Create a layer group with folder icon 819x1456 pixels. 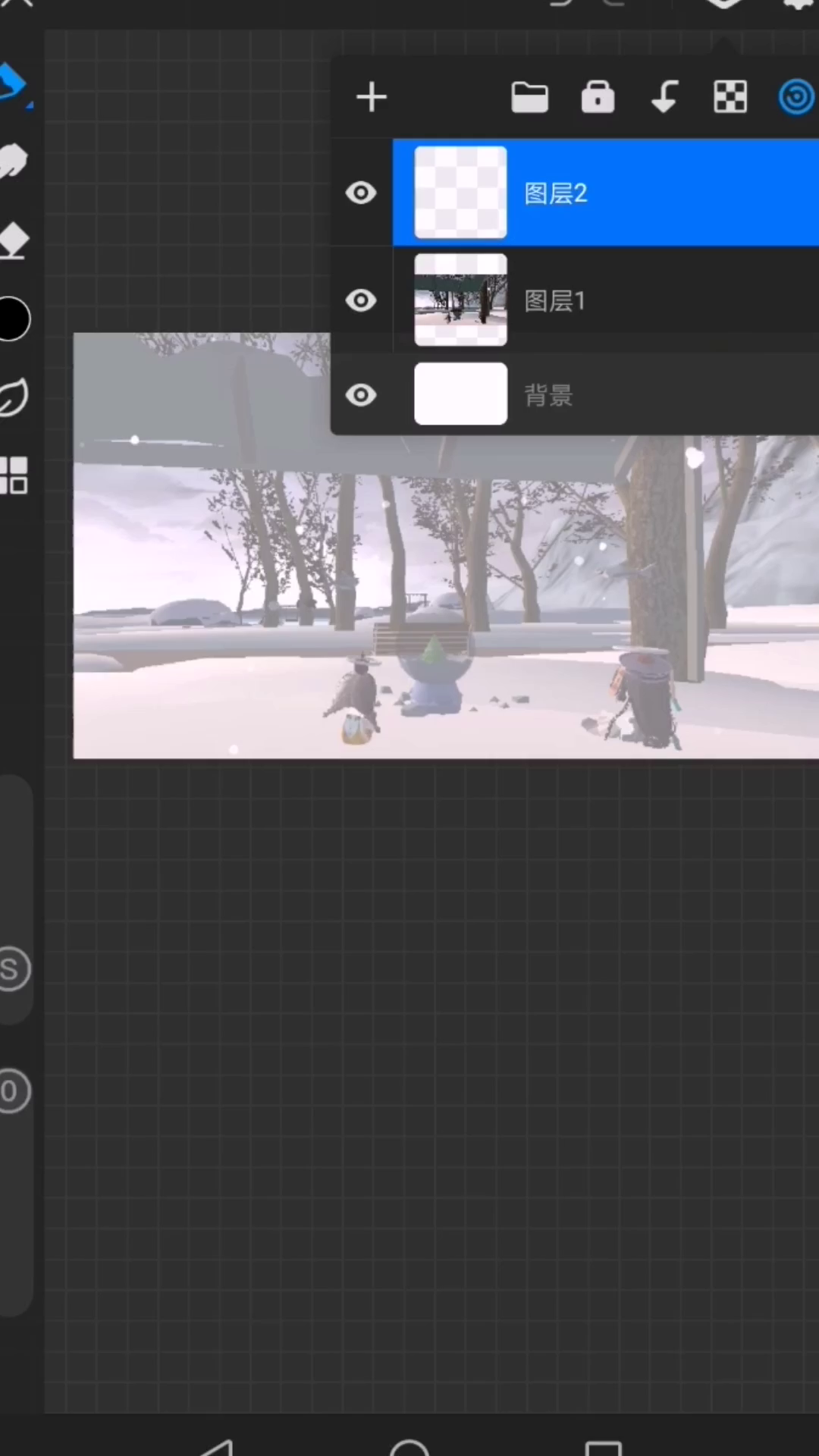tap(529, 98)
